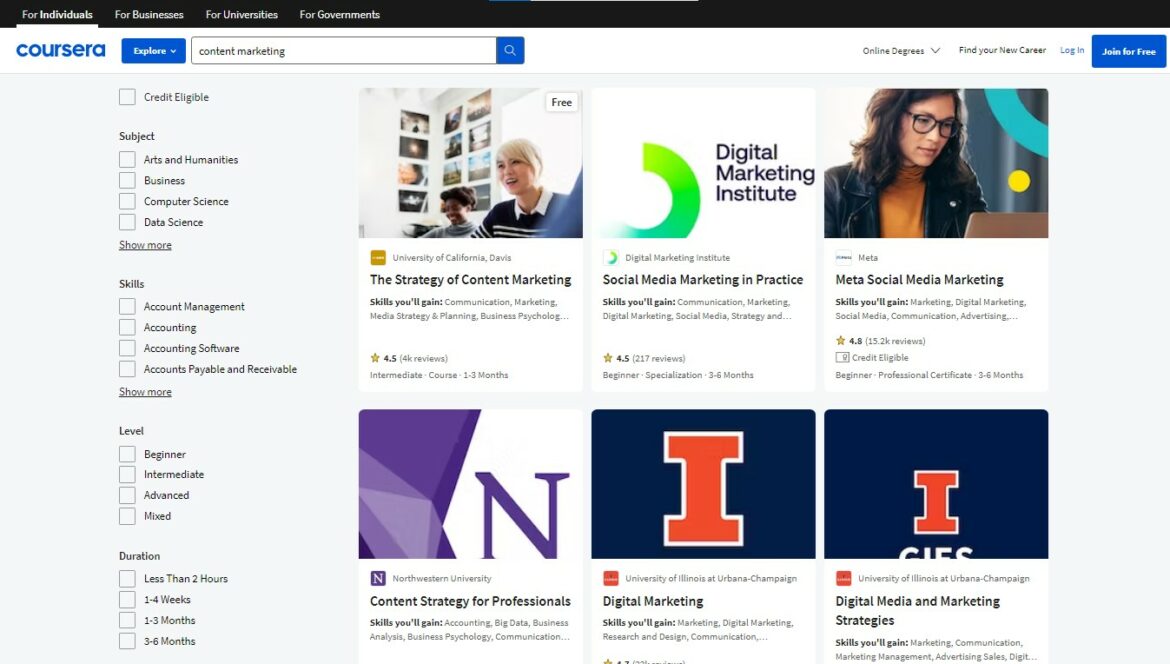
Task: Check the Accounting skill filter
Action: (128, 328)
